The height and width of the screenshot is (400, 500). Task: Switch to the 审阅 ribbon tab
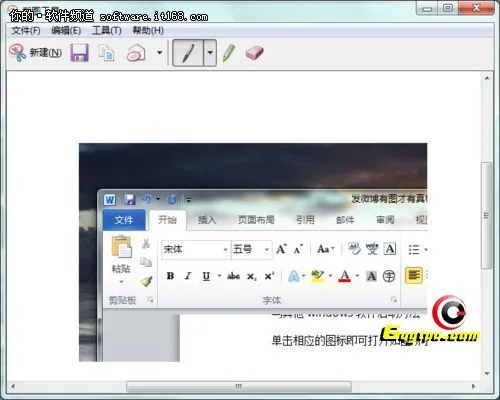pyautogui.click(x=385, y=220)
